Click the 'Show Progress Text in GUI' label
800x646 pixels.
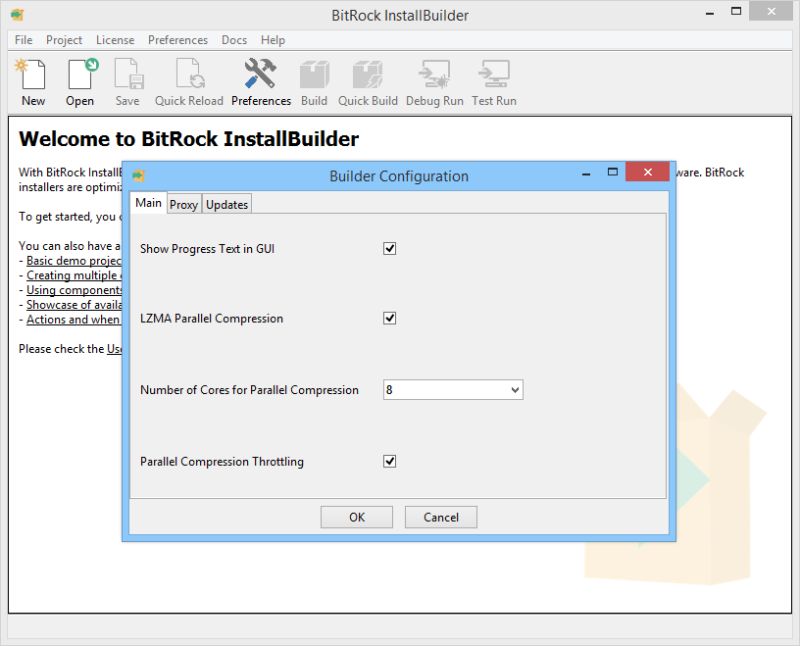tap(207, 249)
